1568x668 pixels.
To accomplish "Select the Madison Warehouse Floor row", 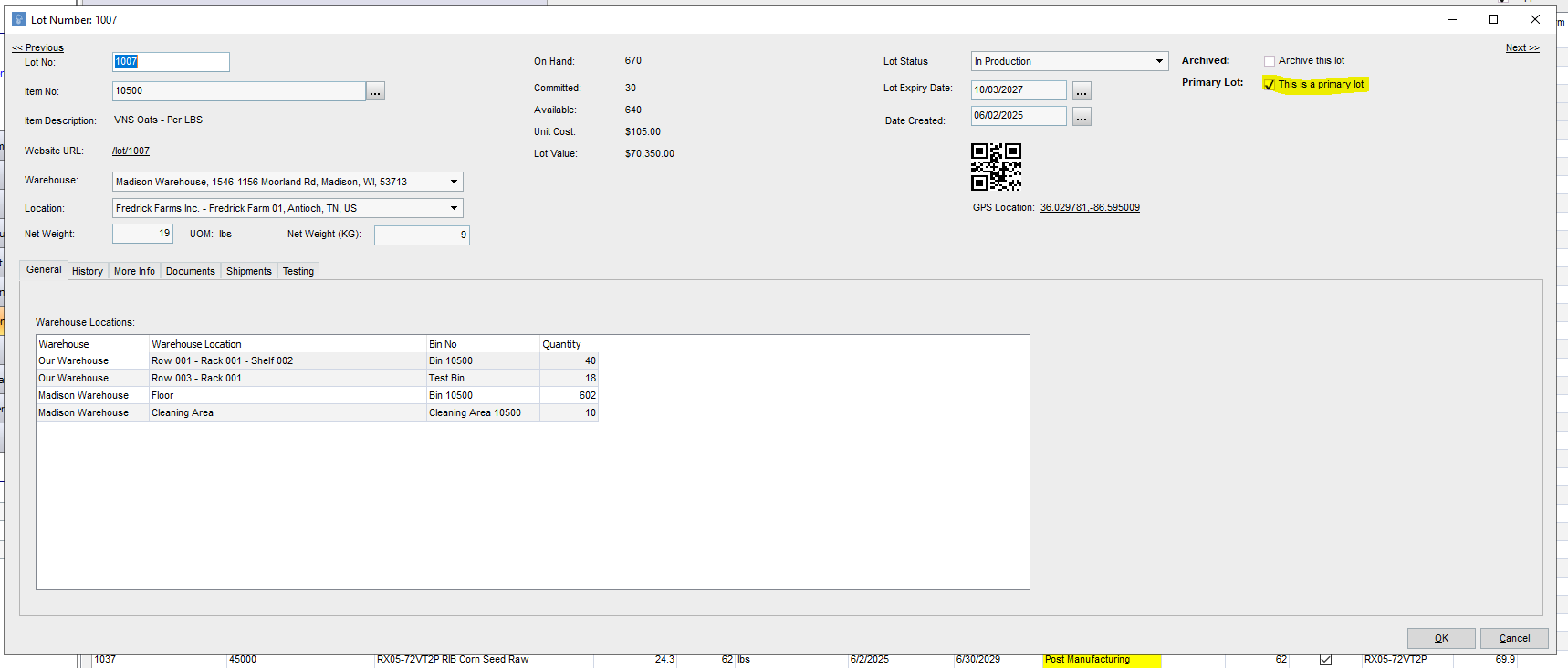I will [x=317, y=395].
